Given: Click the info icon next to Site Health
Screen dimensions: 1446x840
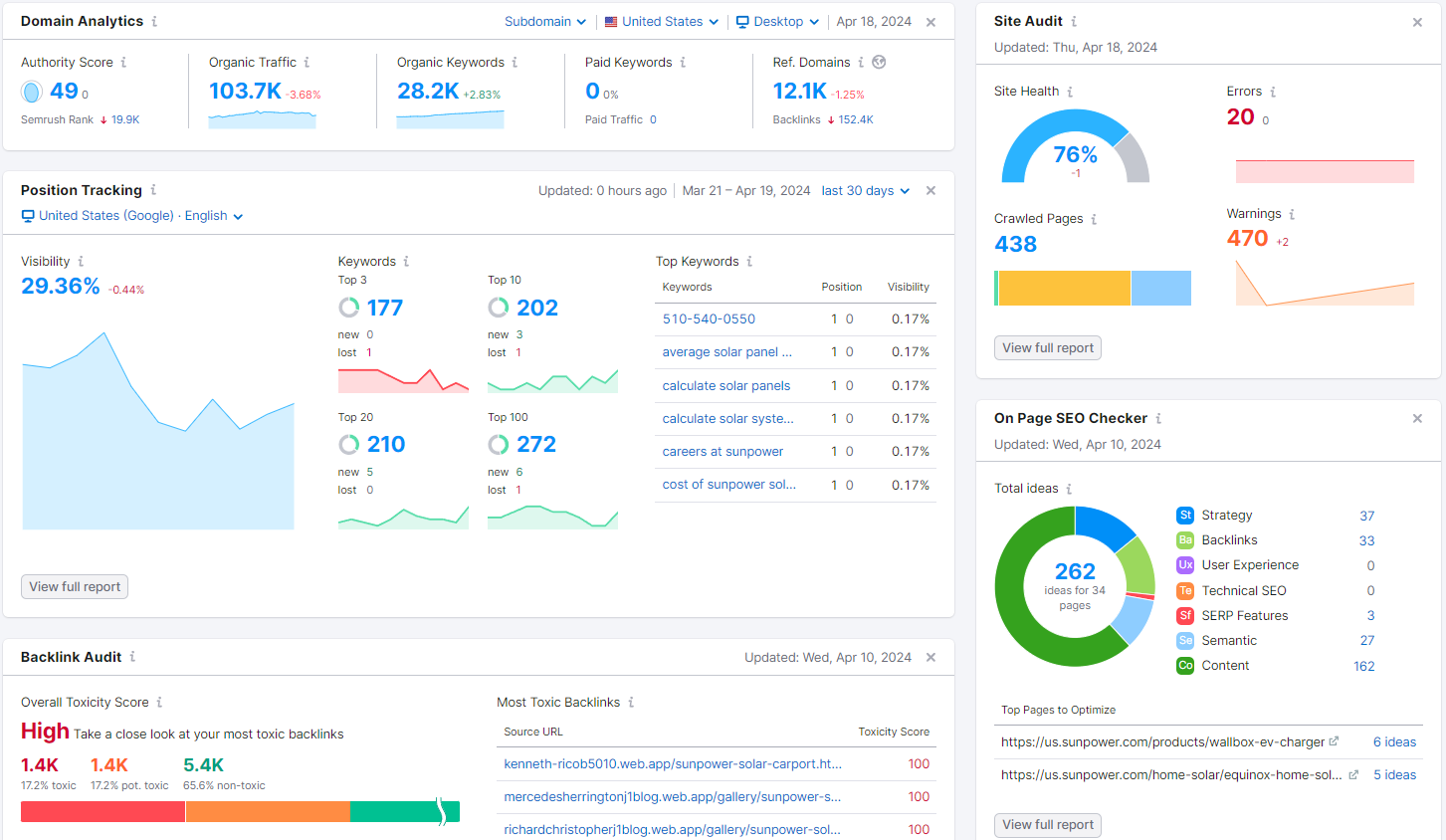Looking at the screenshot, I should (x=1070, y=92).
